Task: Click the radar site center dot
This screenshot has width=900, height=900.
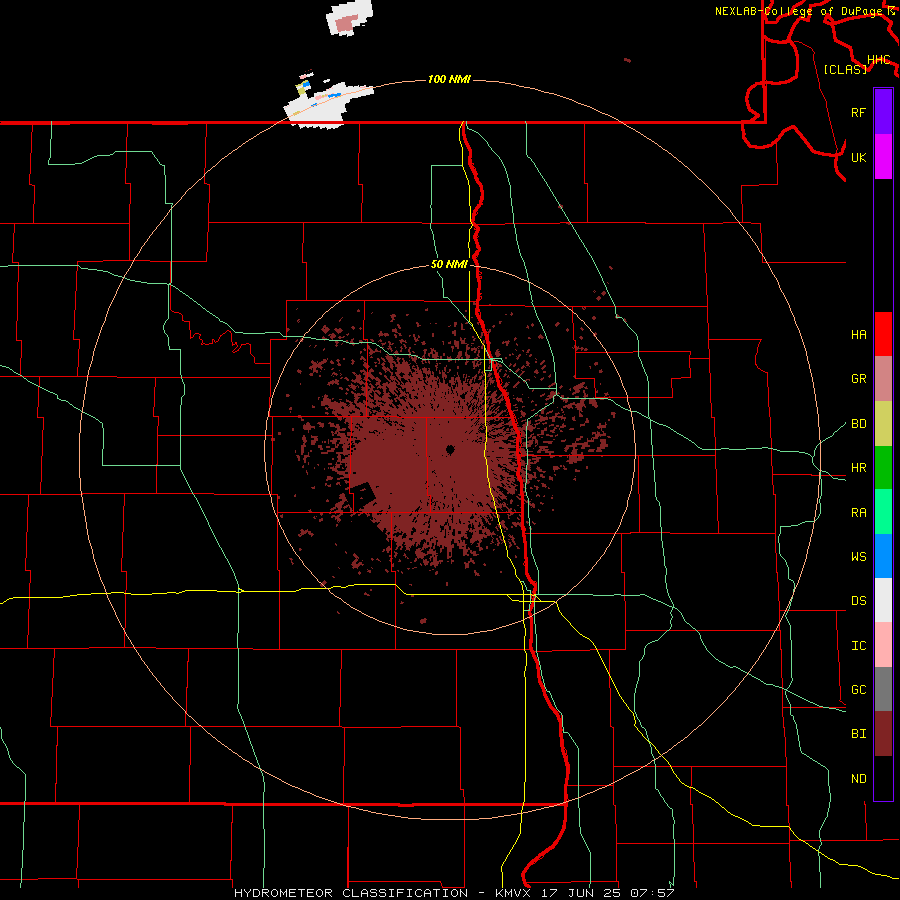Action: coord(450,449)
